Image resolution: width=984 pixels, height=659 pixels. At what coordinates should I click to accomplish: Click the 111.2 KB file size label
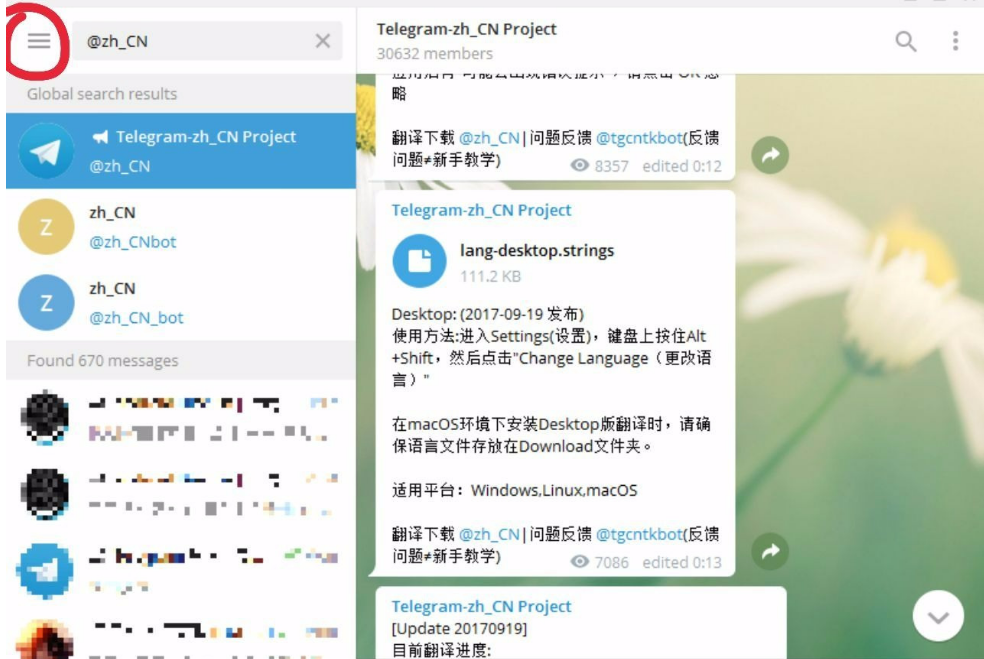tap(490, 277)
